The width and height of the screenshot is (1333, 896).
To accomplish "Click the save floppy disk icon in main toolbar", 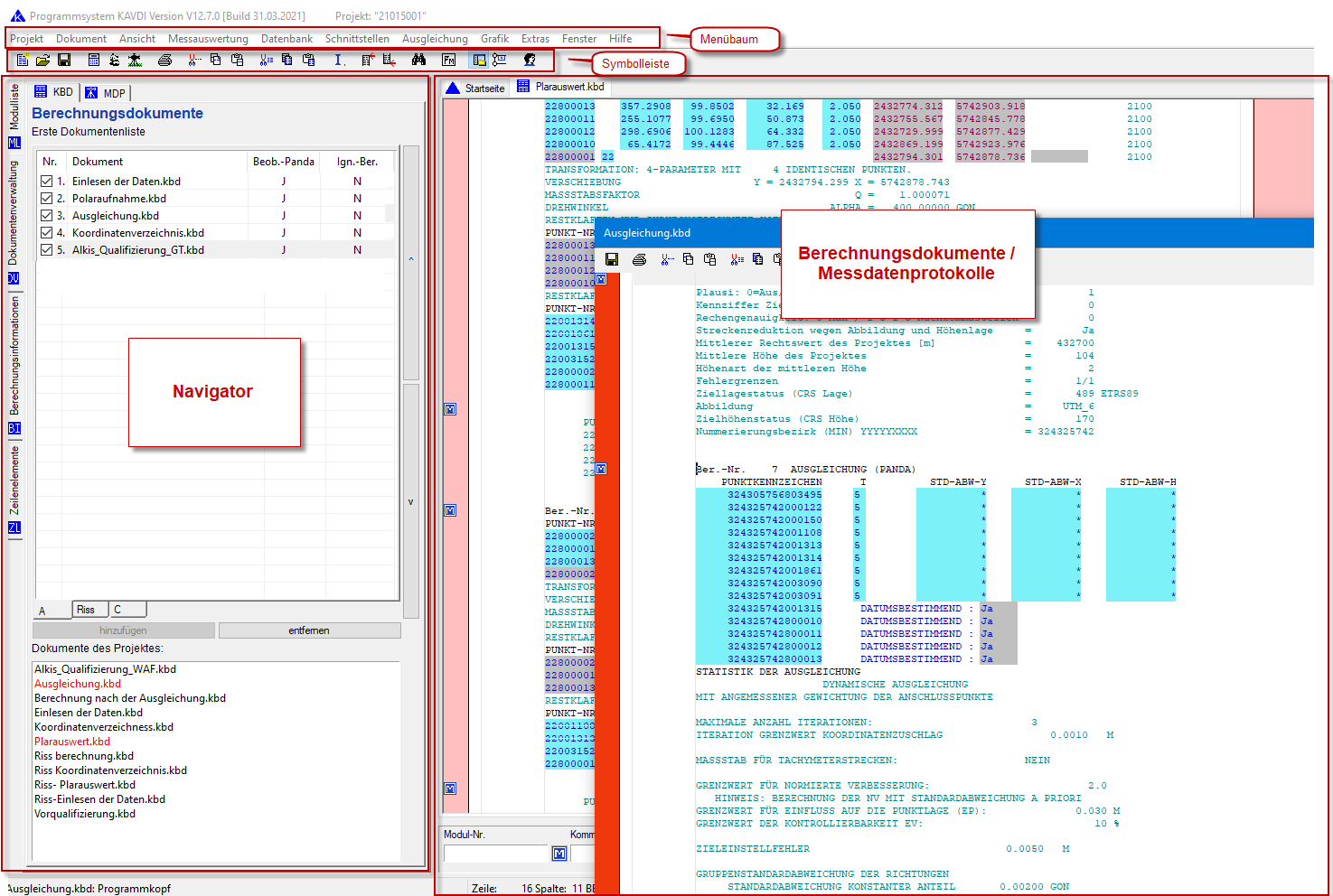I will [64, 60].
